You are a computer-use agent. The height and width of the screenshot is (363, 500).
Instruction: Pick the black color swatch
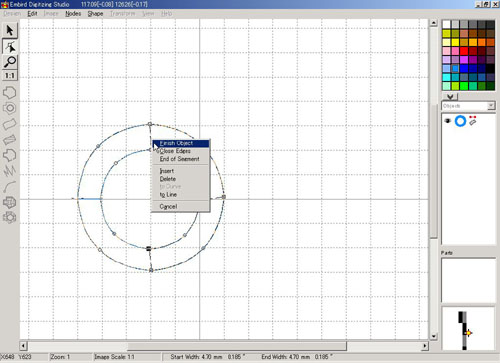click(490, 68)
